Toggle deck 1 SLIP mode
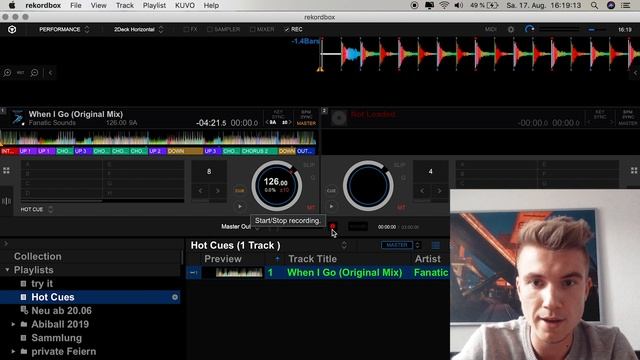This screenshot has width=640, height=360. point(309,165)
